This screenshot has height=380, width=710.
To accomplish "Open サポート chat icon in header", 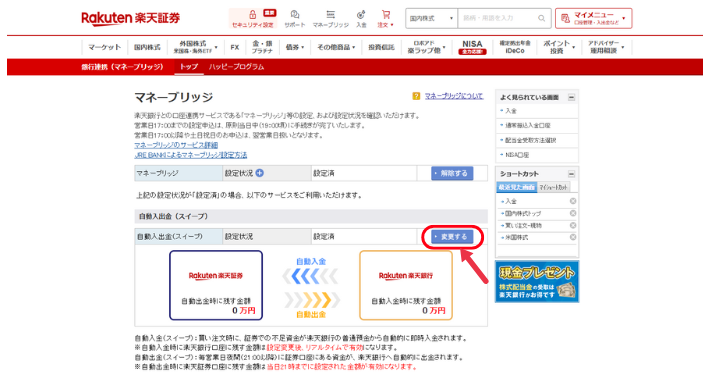I will [295, 14].
